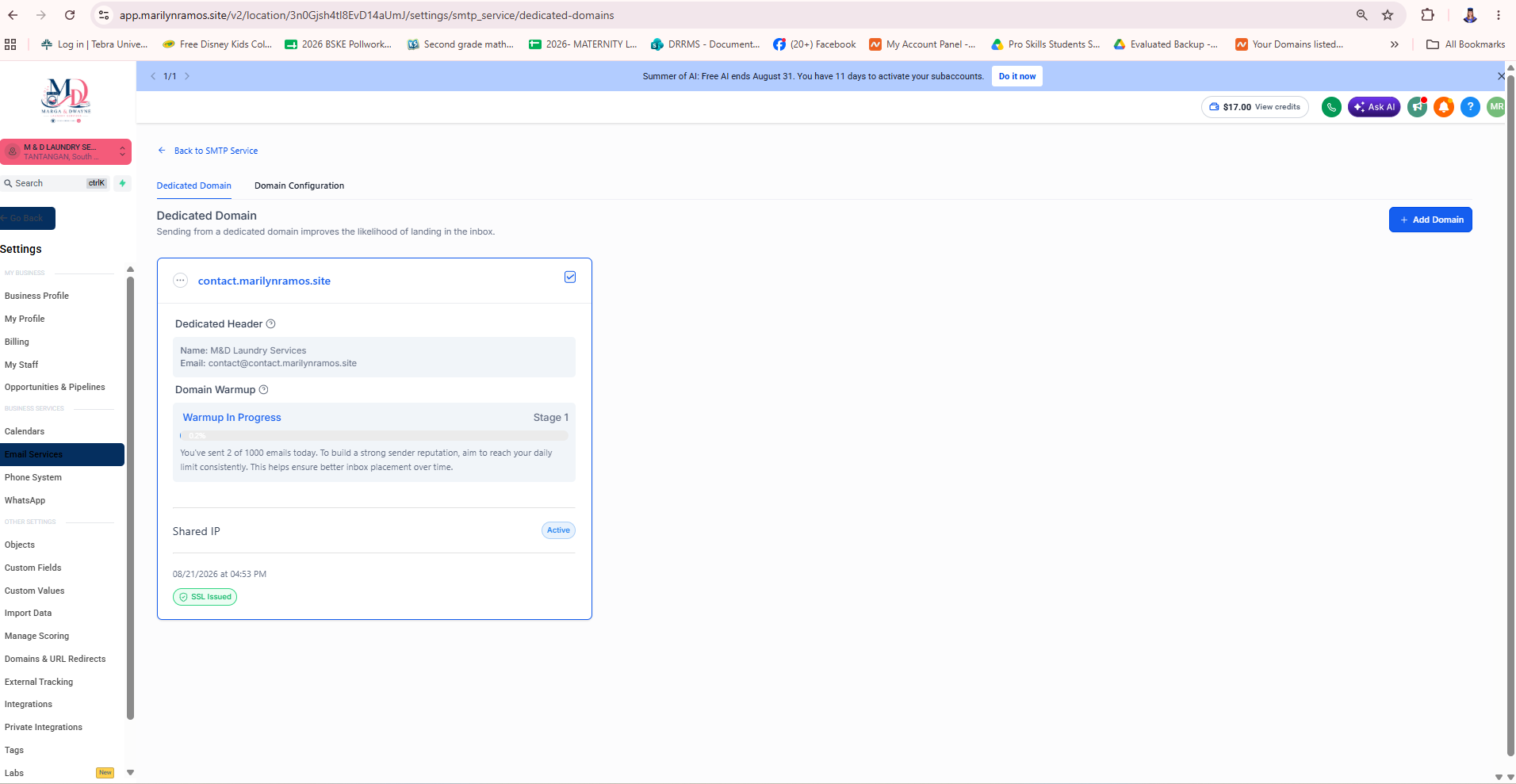1516x784 pixels.
Task: Open browser extensions puzzle icon
Action: (1428, 15)
